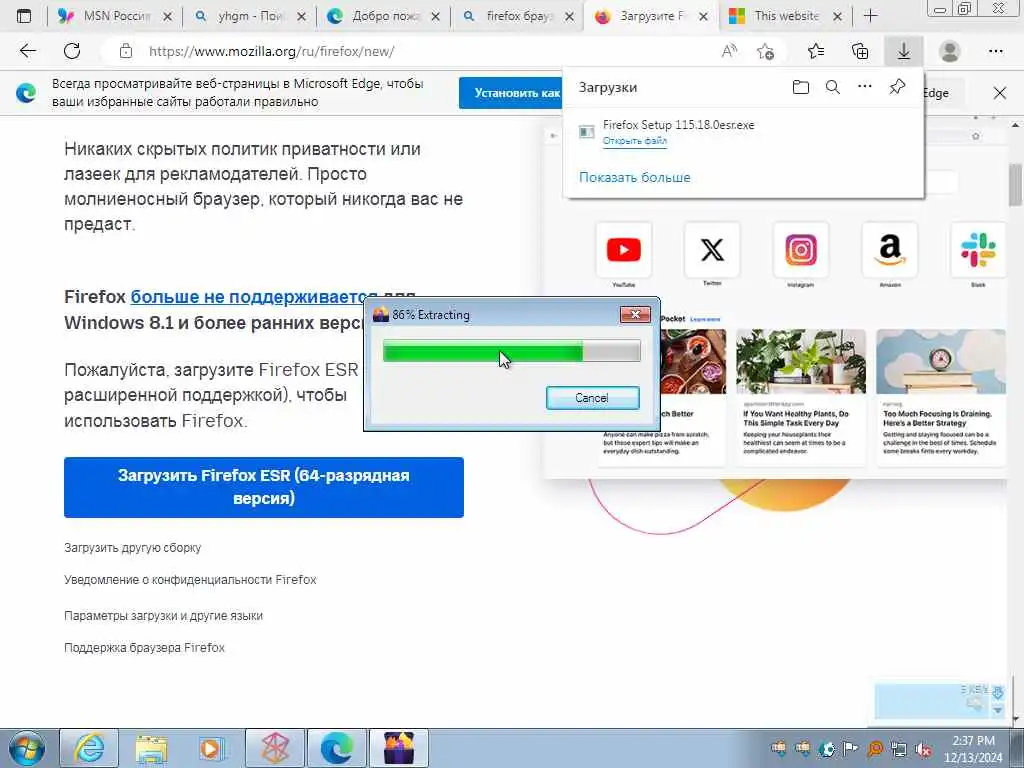Image resolution: width=1024 pixels, height=768 pixels.
Task: Click the extraction progress bar
Action: pos(511,351)
